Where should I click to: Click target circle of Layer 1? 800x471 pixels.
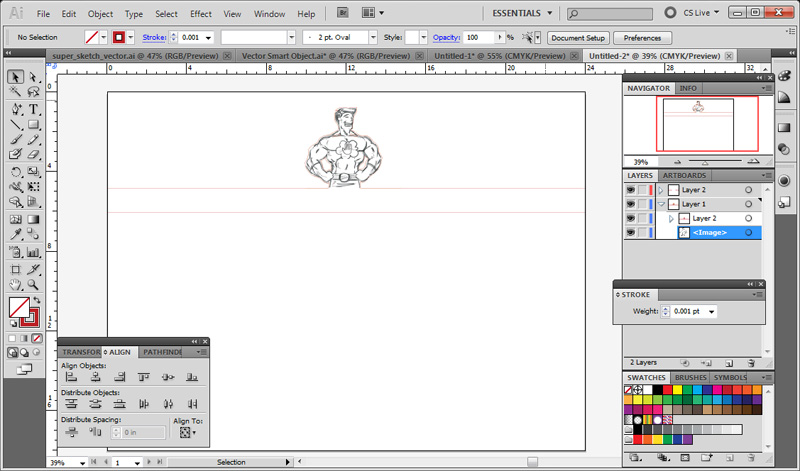(x=748, y=204)
